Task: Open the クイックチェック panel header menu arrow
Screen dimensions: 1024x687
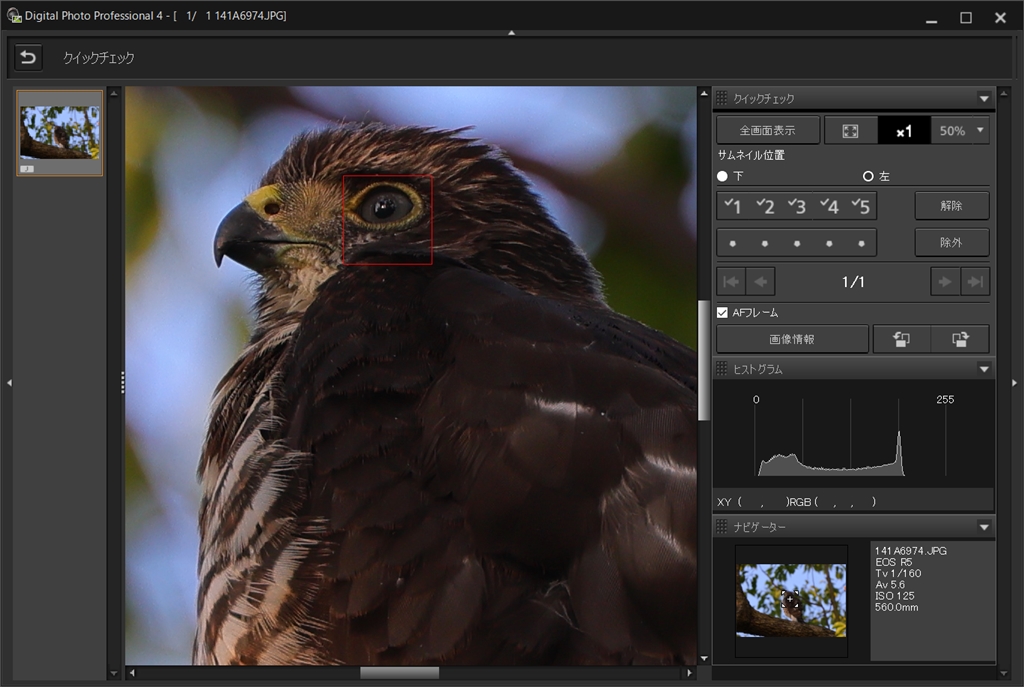Action: (x=984, y=99)
